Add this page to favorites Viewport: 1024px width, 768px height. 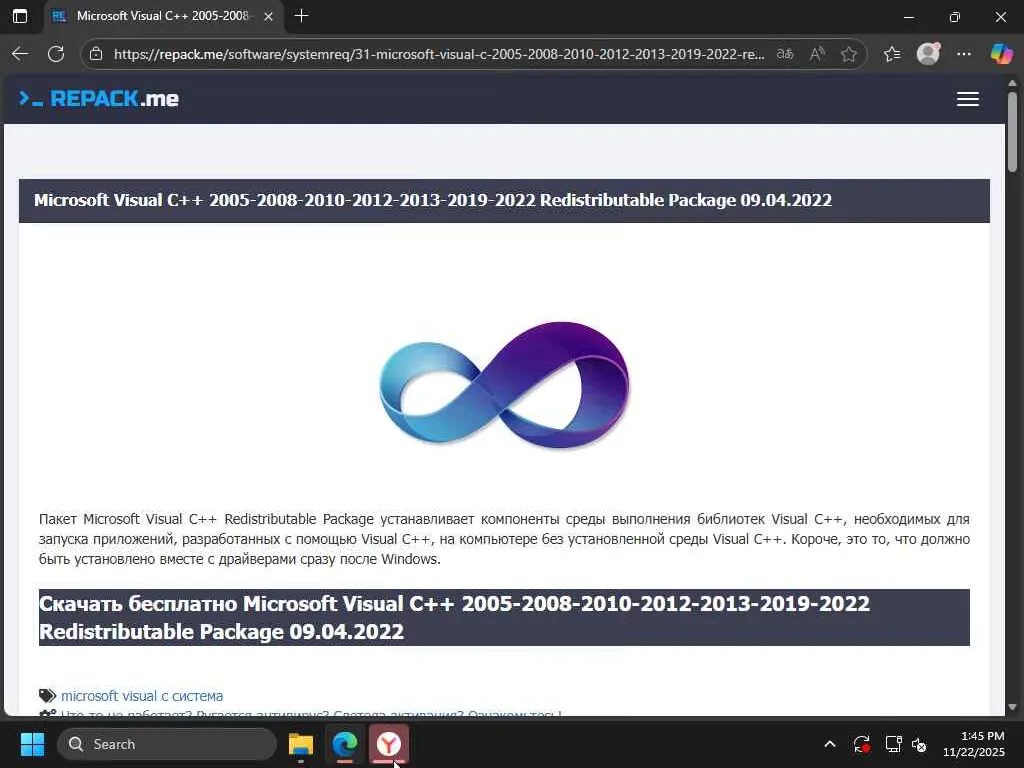849,54
